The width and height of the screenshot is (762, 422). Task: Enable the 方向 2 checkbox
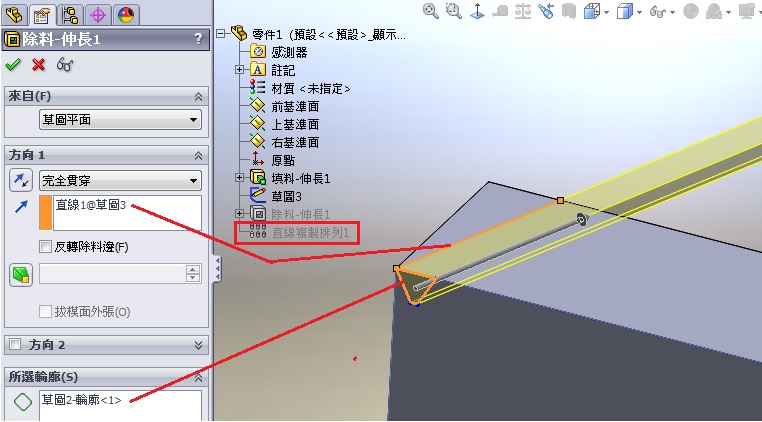pyautogui.click(x=15, y=345)
